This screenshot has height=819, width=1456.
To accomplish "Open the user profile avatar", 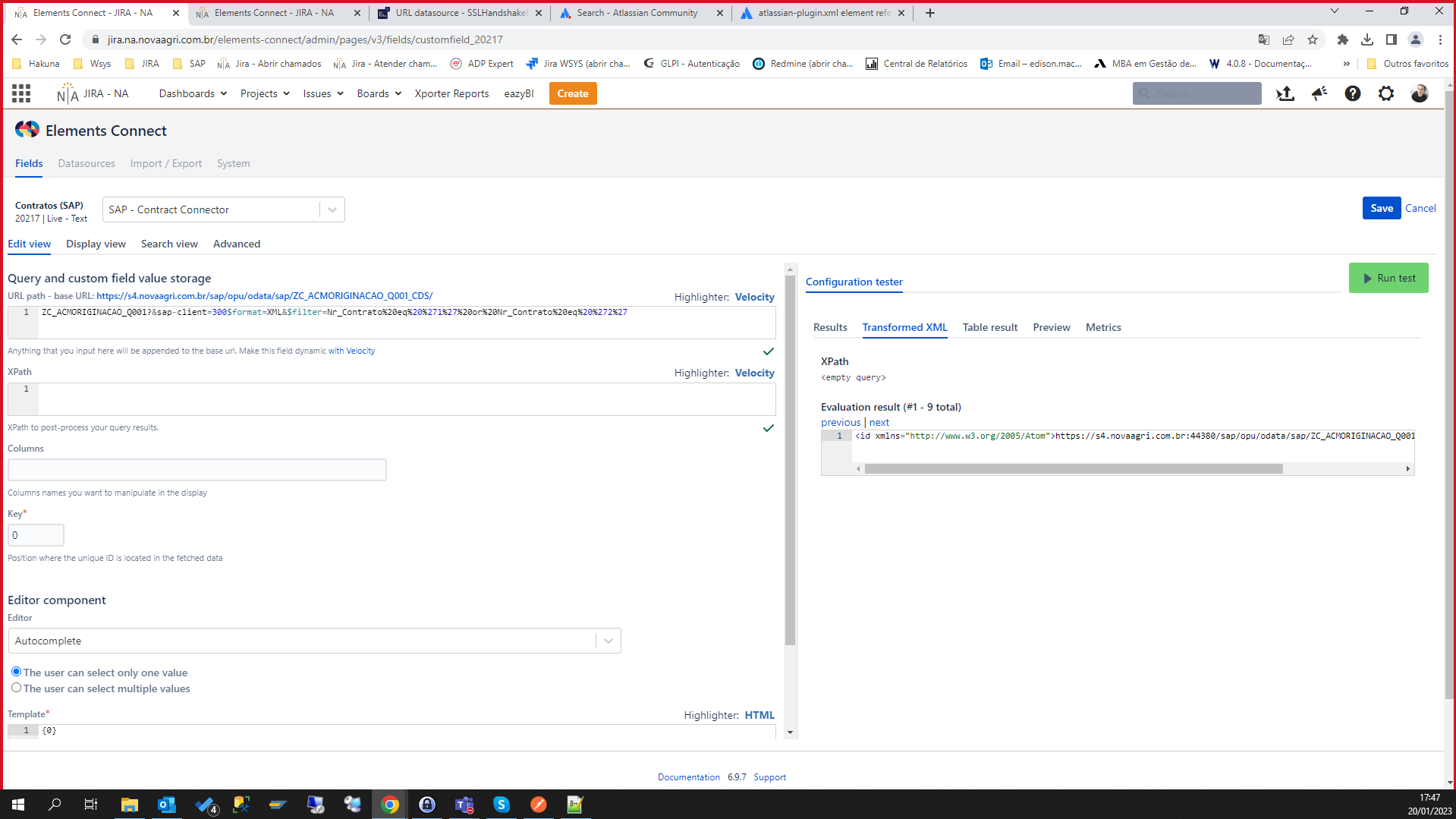I will click(x=1420, y=93).
